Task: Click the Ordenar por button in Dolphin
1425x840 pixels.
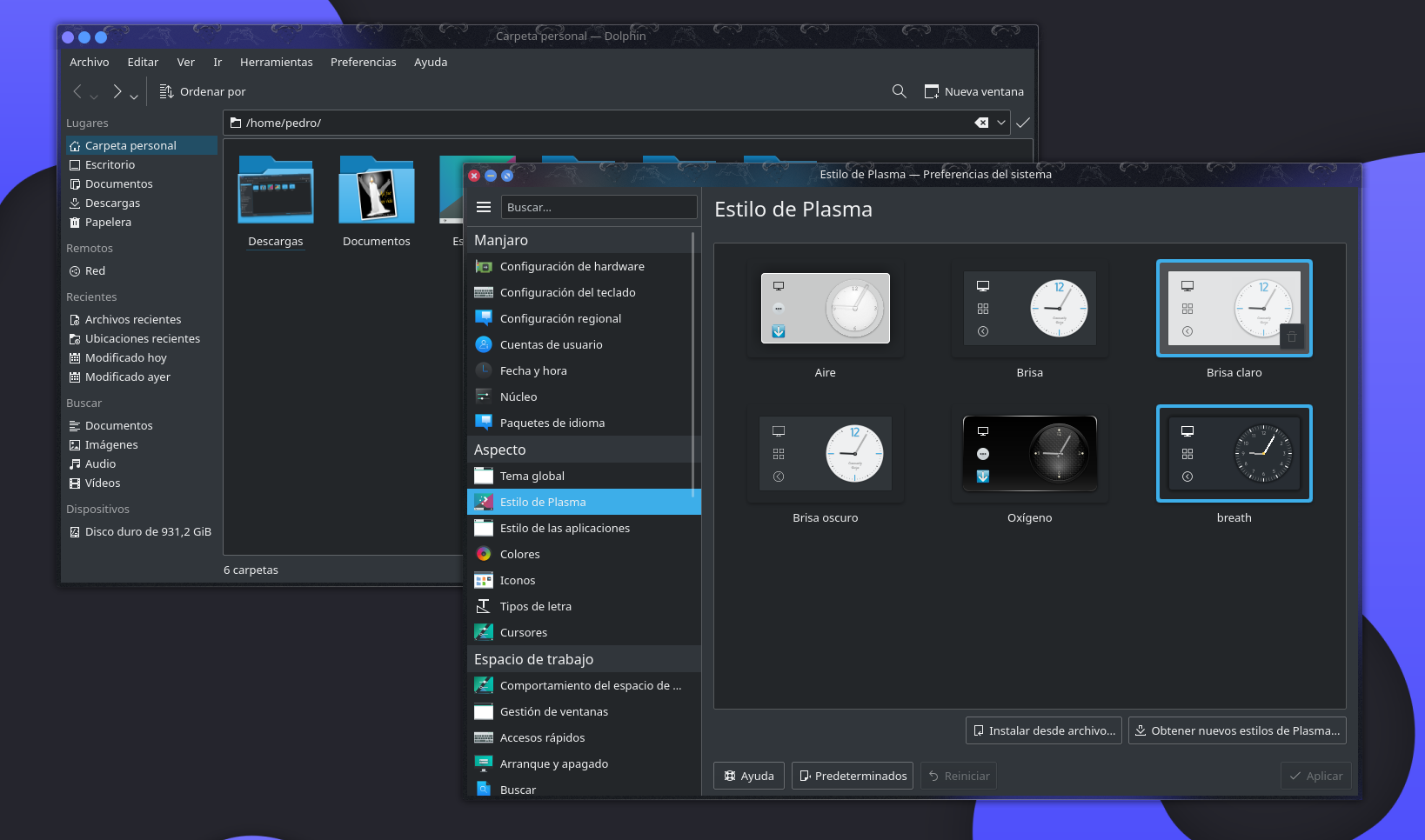Action: click(203, 91)
